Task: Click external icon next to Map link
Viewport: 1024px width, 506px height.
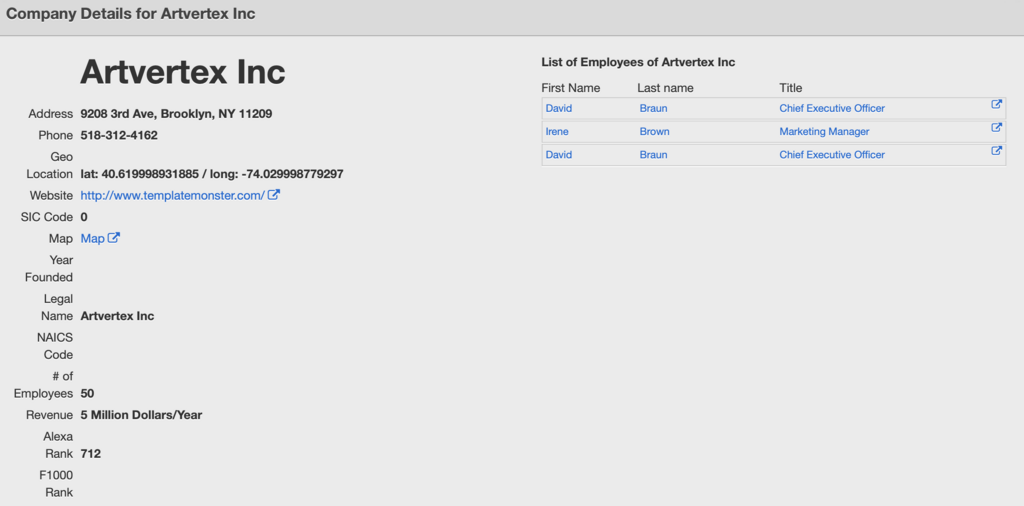Action: tap(114, 238)
